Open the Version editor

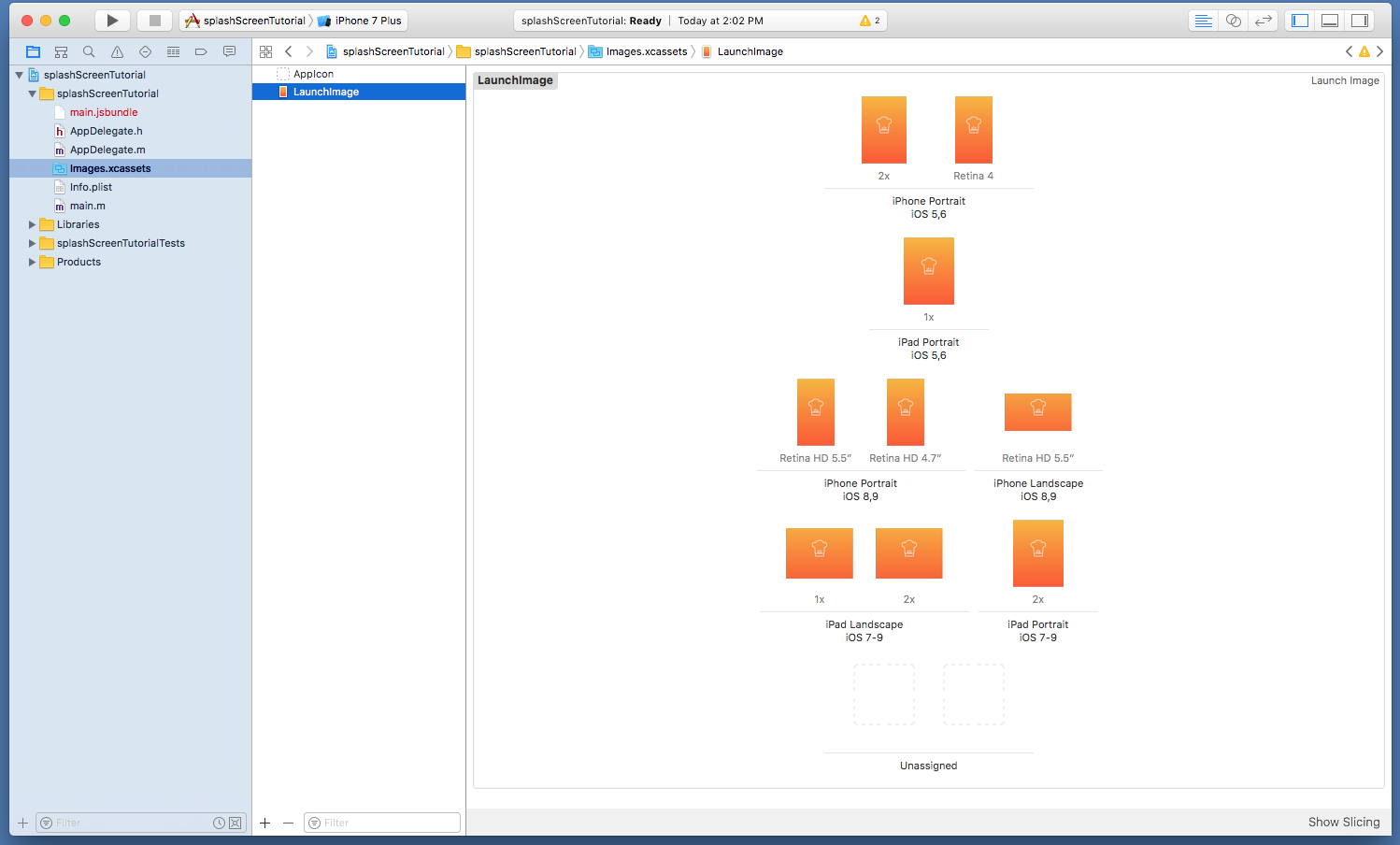tap(1264, 21)
